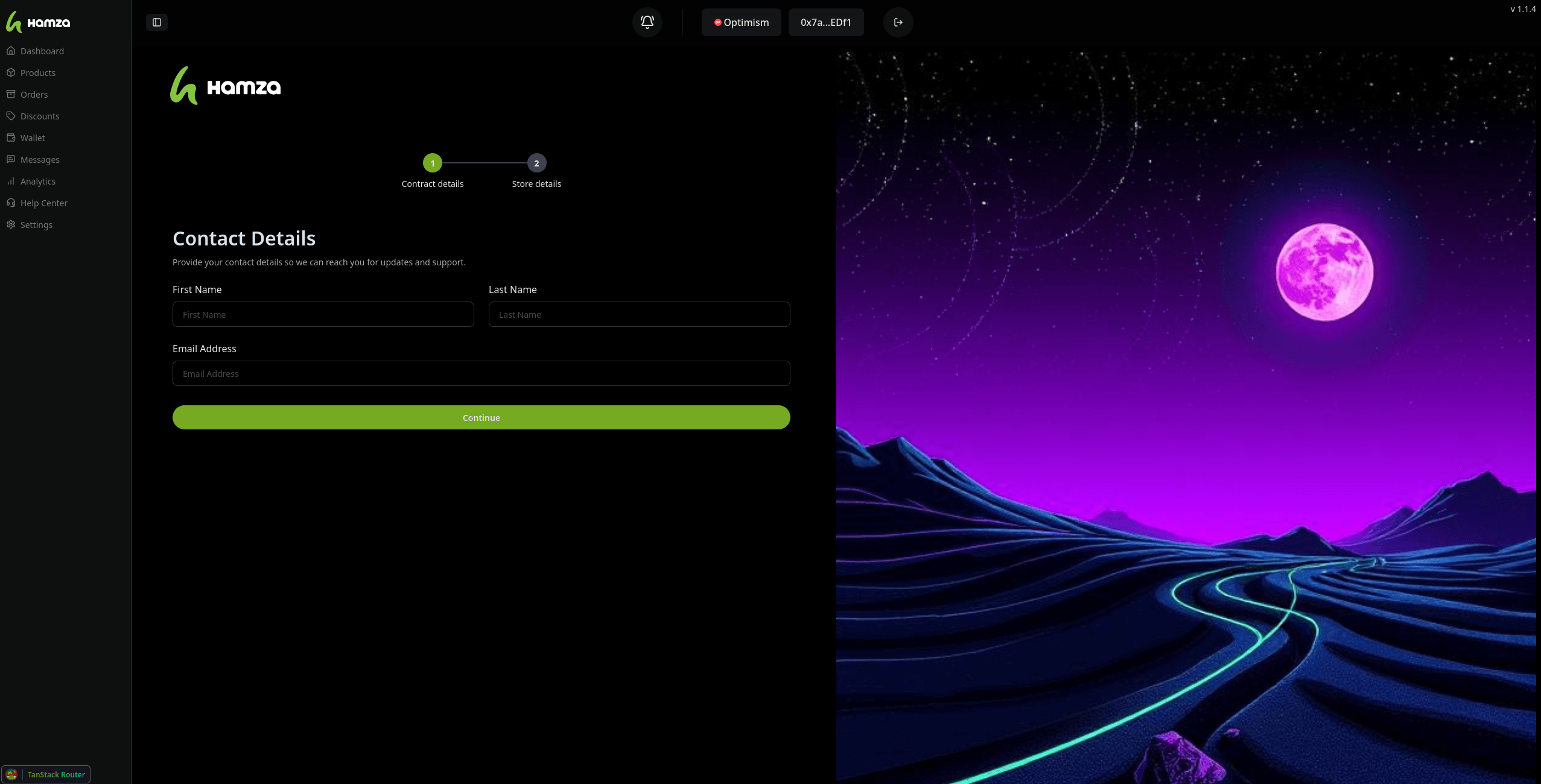Toggle the sidebar collapse icon

tap(157, 22)
